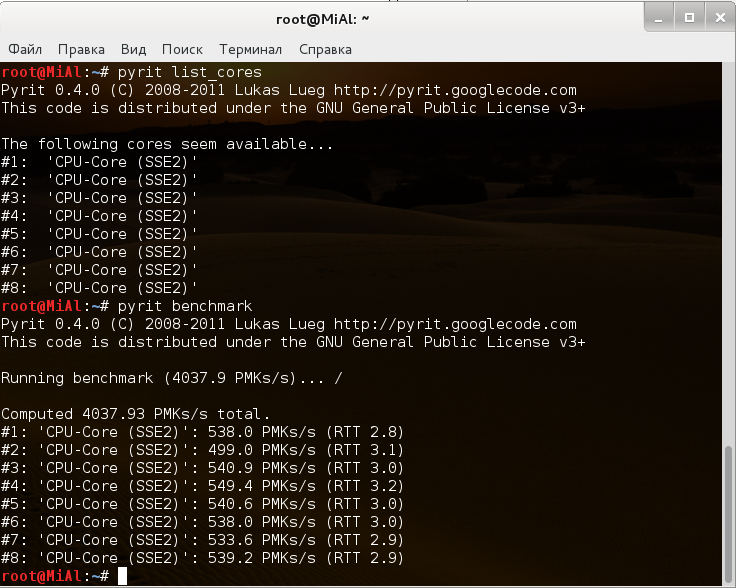Click the 'pyrit list_cores' command text
The image size is (736, 588).
point(190,72)
